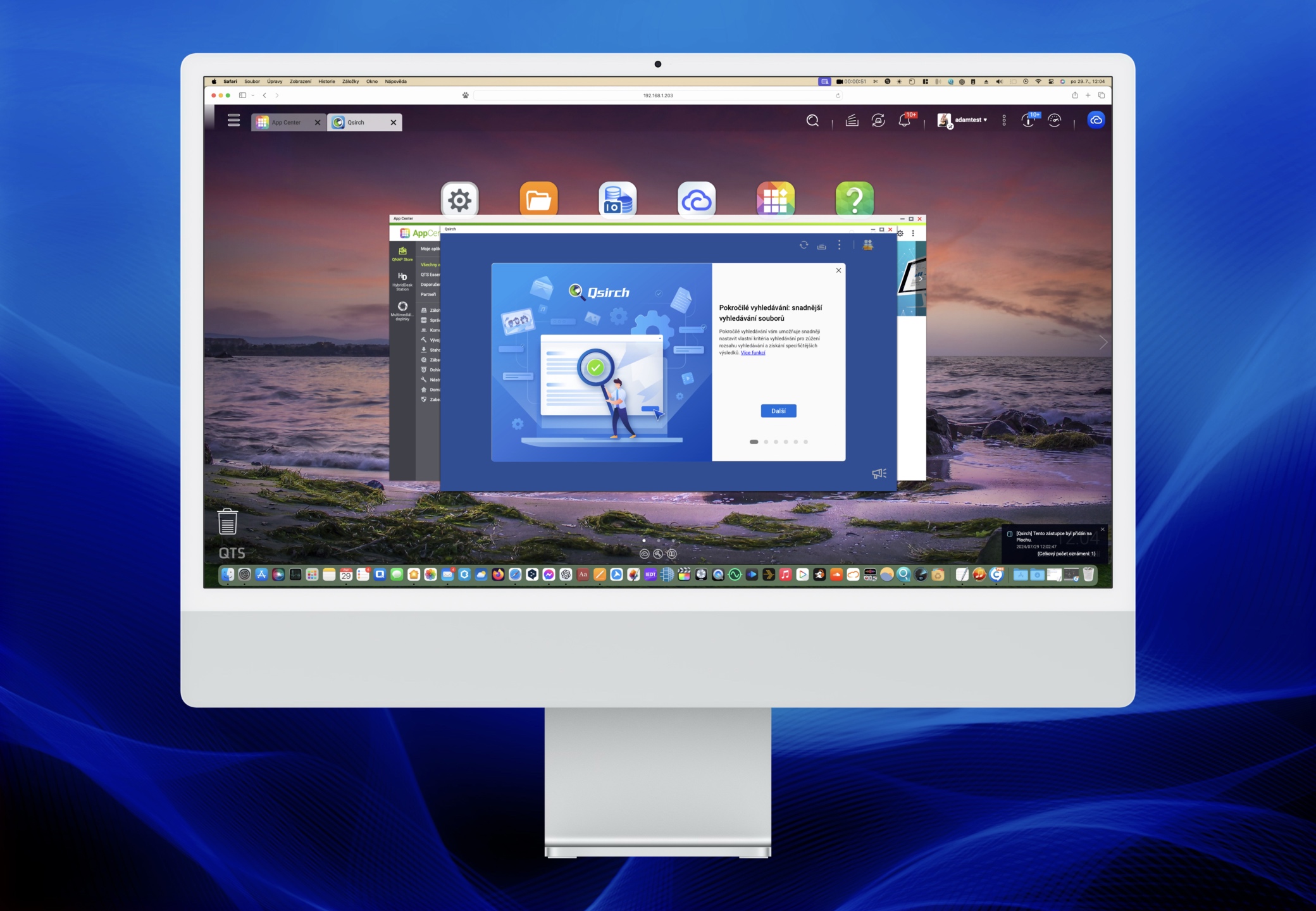The height and width of the screenshot is (911, 1316).
Task: Open QTS main menu hamburger icon
Action: pyautogui.click(x=233, y=120)
